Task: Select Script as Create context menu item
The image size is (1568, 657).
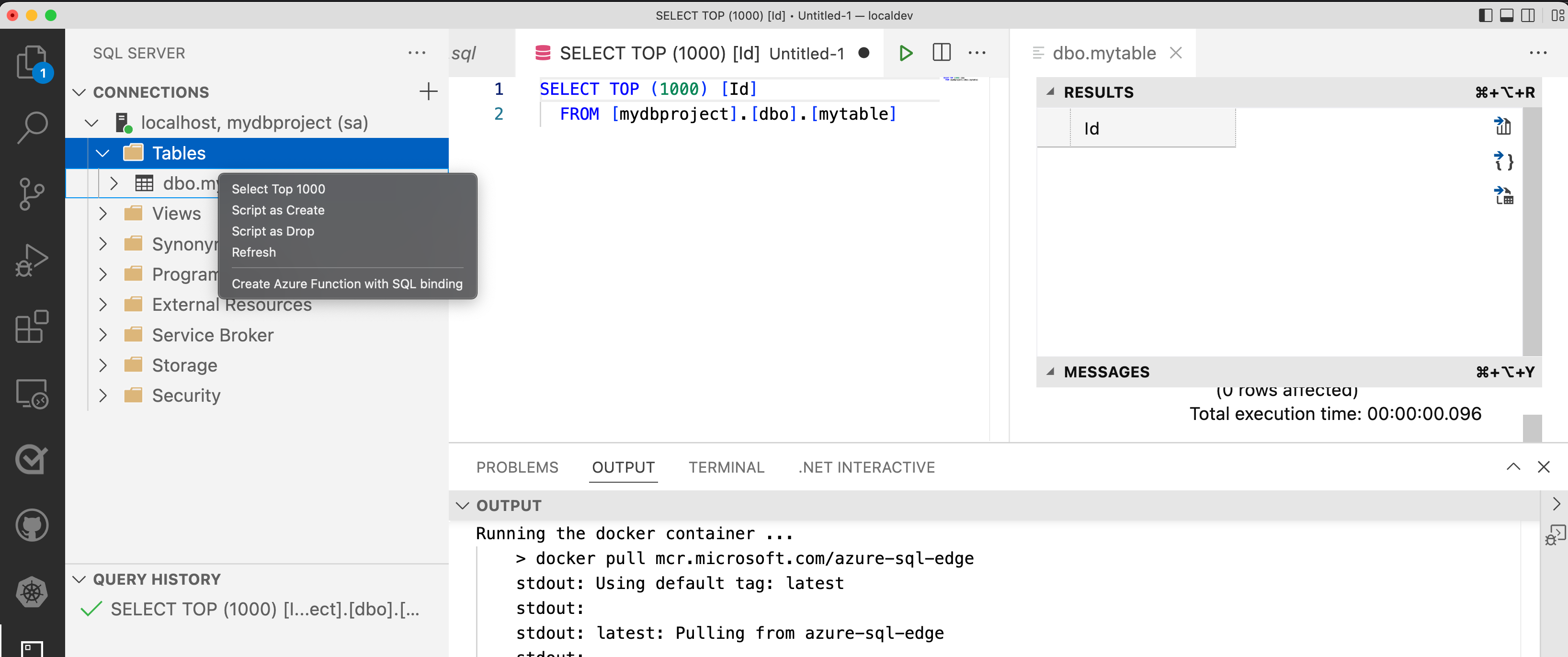Action: pos(278,210)
